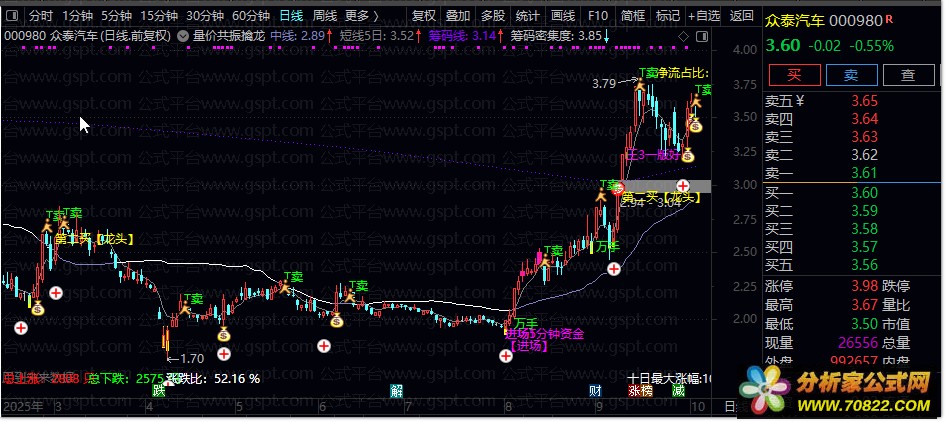This screenshot has height=422, width=947.
Task: Click the 筹码密集度: 3.85 value
Action: click(x=560, y=36)
